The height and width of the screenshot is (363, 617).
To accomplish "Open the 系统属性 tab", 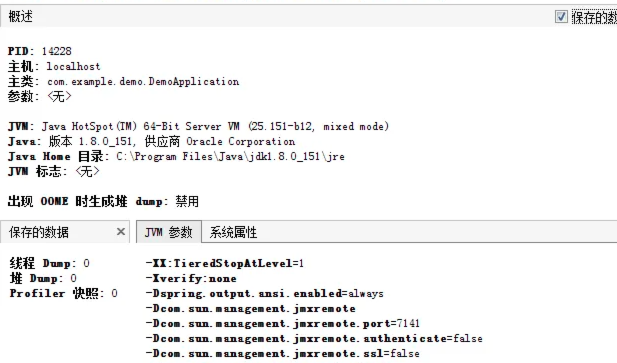I will coord(233,232).
